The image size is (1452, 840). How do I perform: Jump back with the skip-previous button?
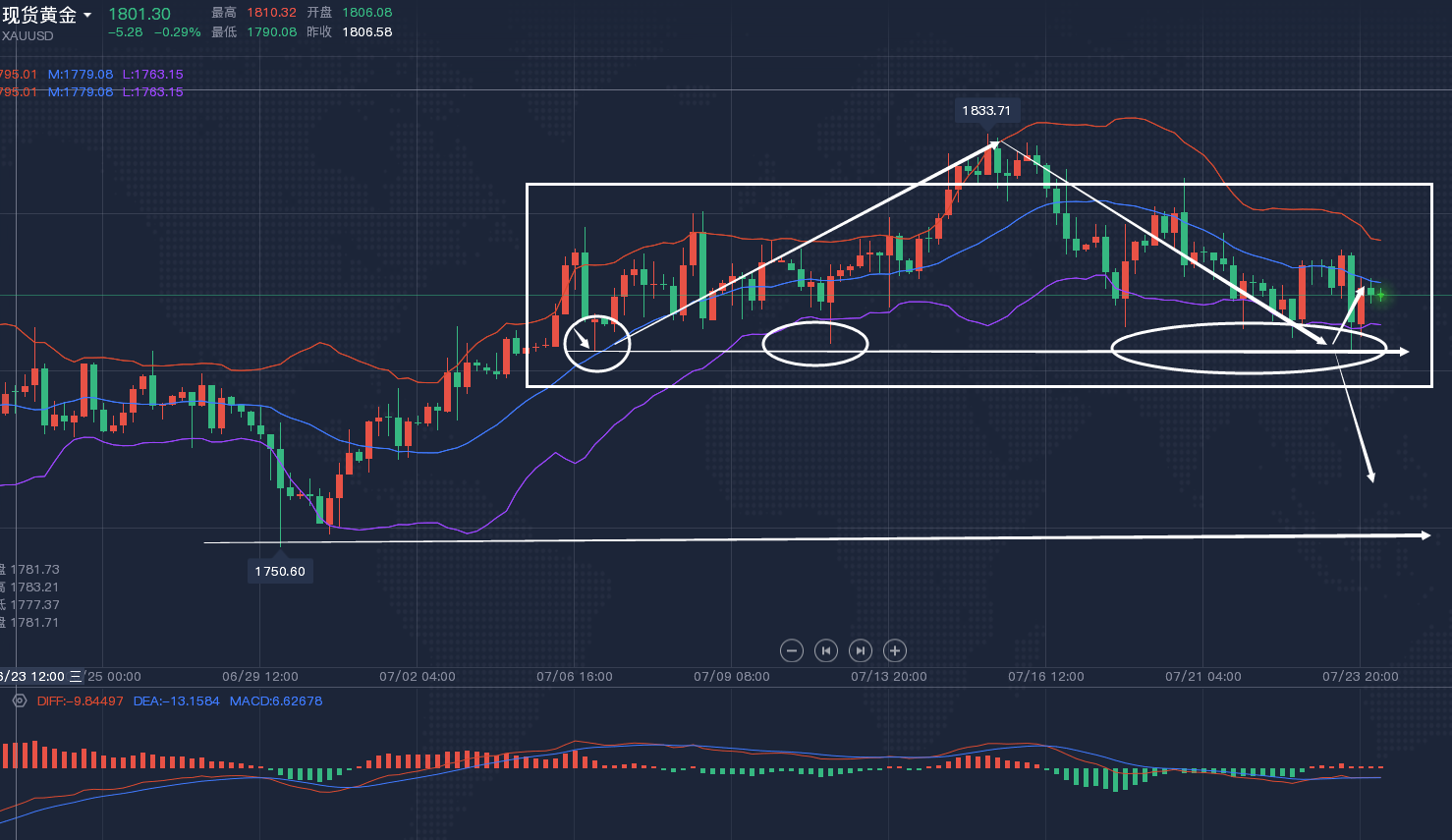tap(826, 650)
